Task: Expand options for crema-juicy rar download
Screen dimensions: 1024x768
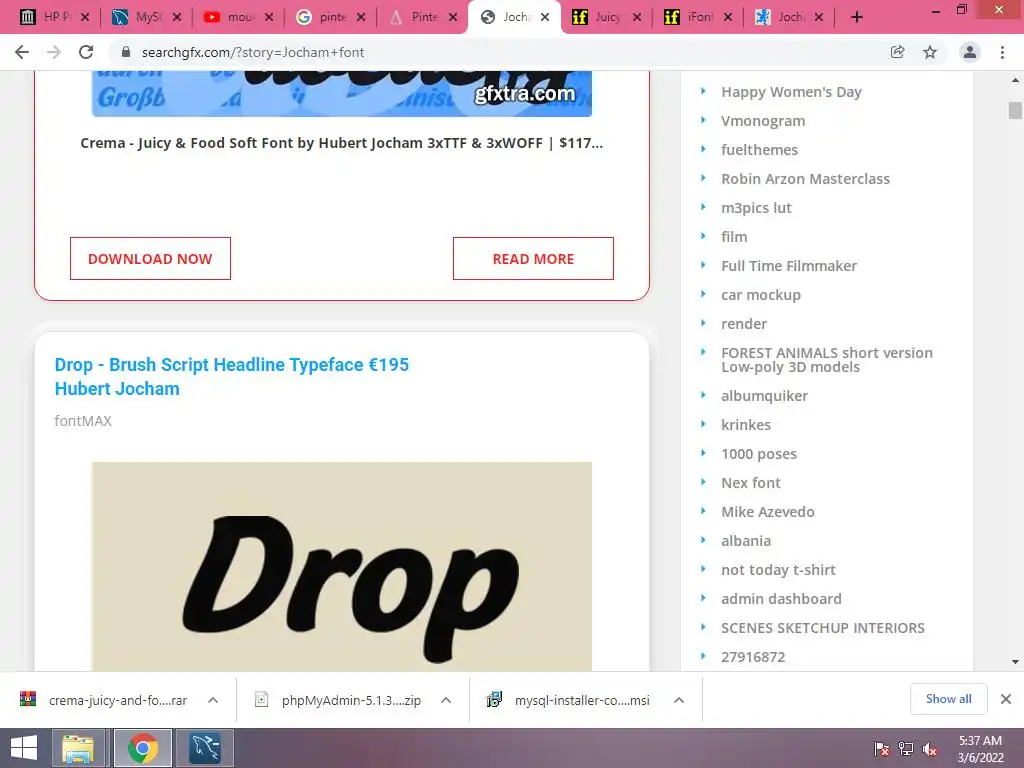Action: click(213, 700)
